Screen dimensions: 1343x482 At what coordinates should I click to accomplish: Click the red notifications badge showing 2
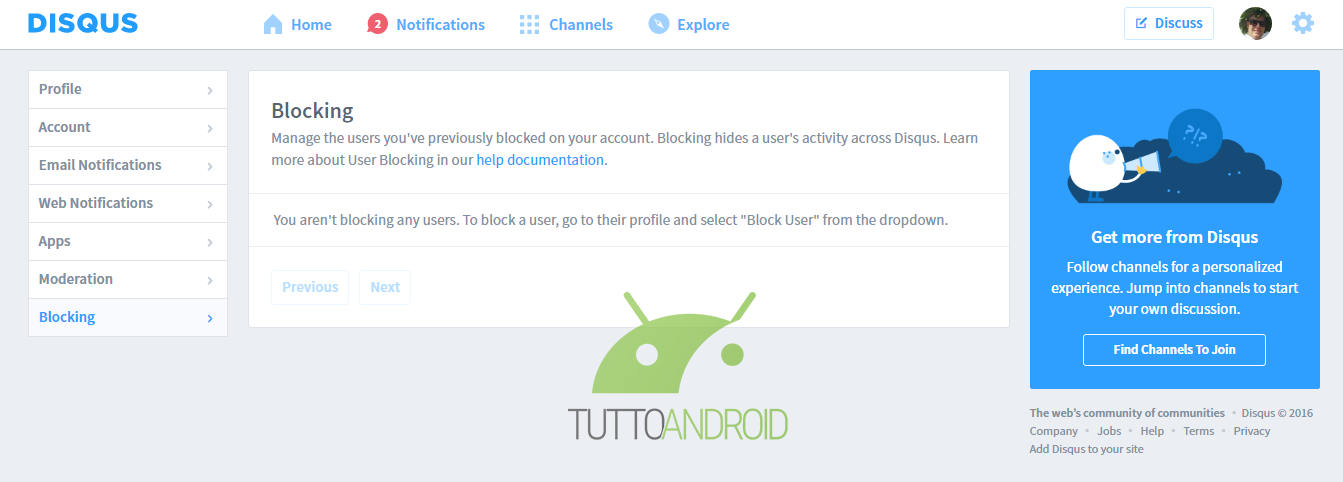click(x=377, y=24)
